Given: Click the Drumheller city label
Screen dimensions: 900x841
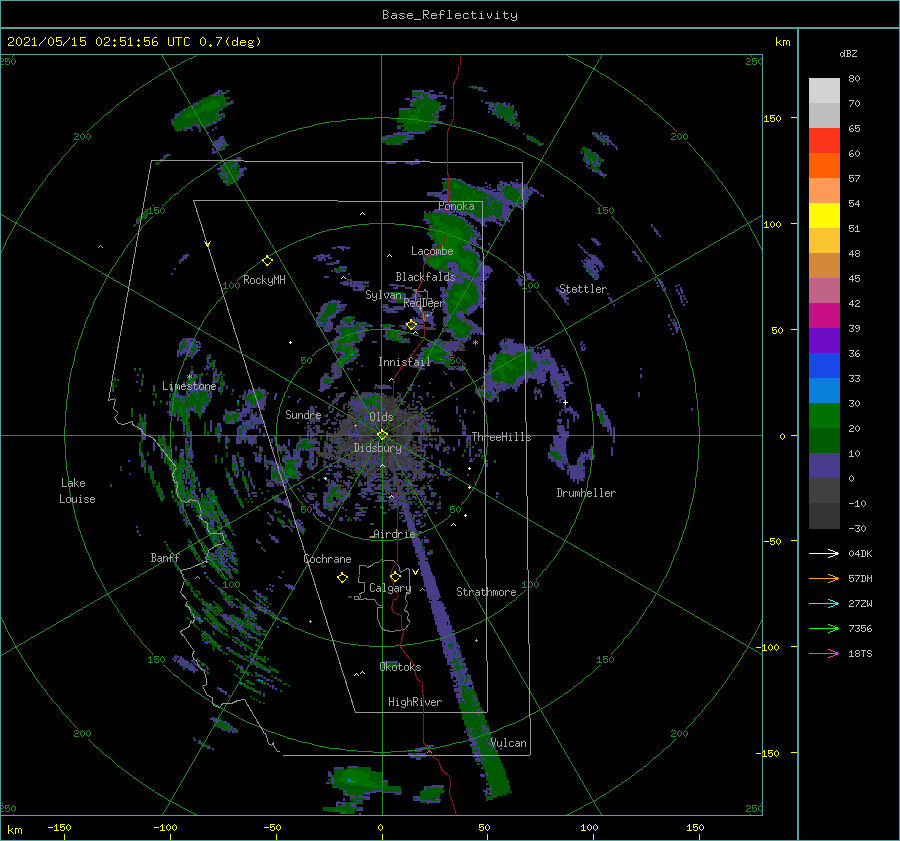Looking at the screenshot, I should click(586, 493).
